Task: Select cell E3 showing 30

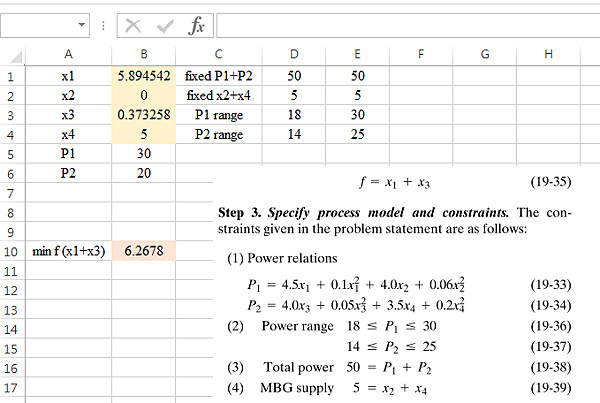Action: [357, 115]
